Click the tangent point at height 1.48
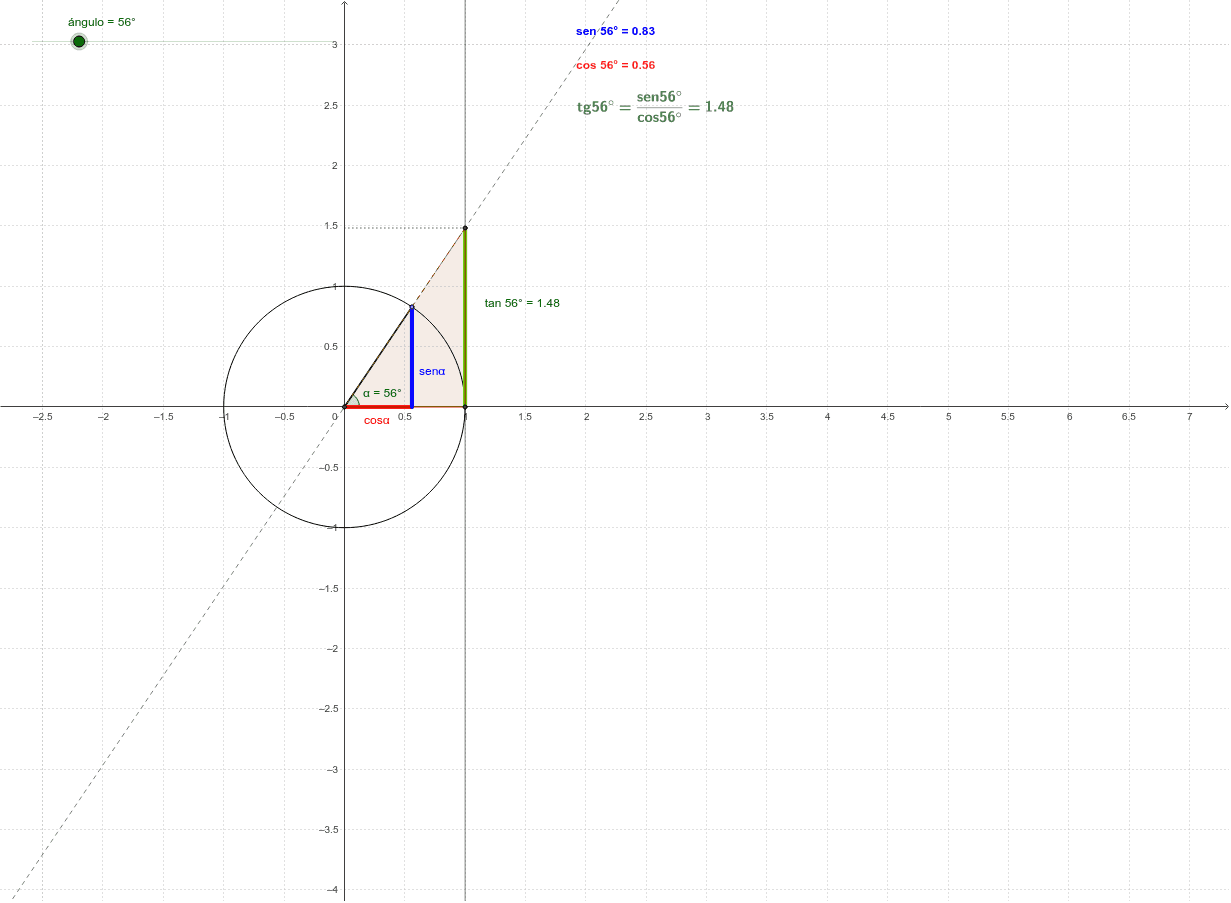Image resolution: width=1231 pixels, height=903 pixels. pos(465,228)
